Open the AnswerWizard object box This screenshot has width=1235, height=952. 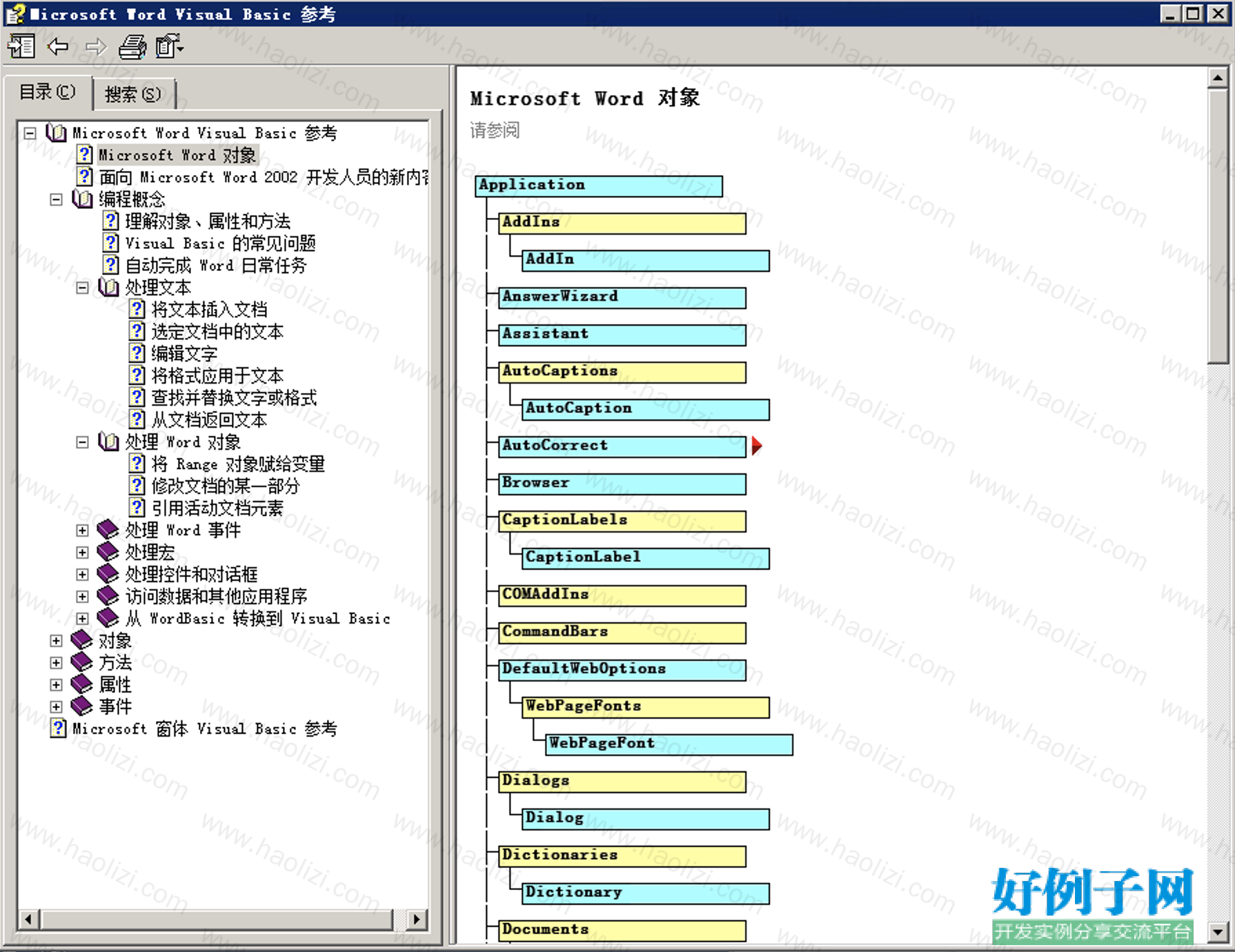tap(622, 298)
